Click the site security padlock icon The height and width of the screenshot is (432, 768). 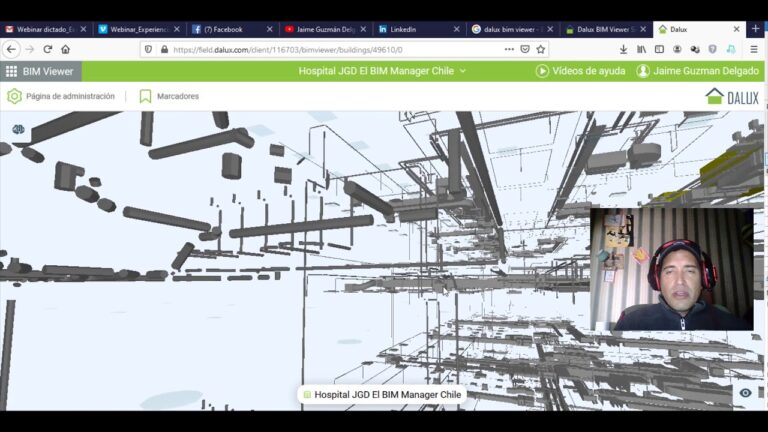pyautogui.click(x=164, y=49)
